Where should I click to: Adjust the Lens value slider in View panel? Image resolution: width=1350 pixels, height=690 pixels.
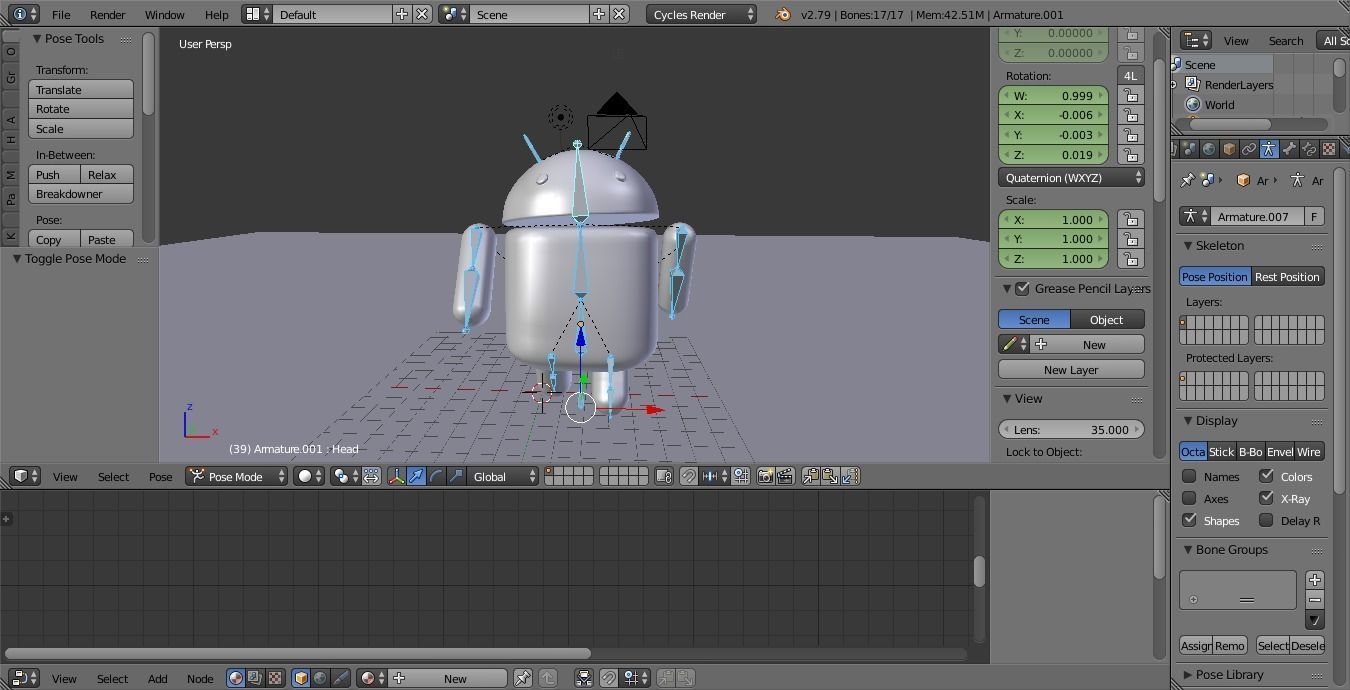click(x=1071, y=429)
